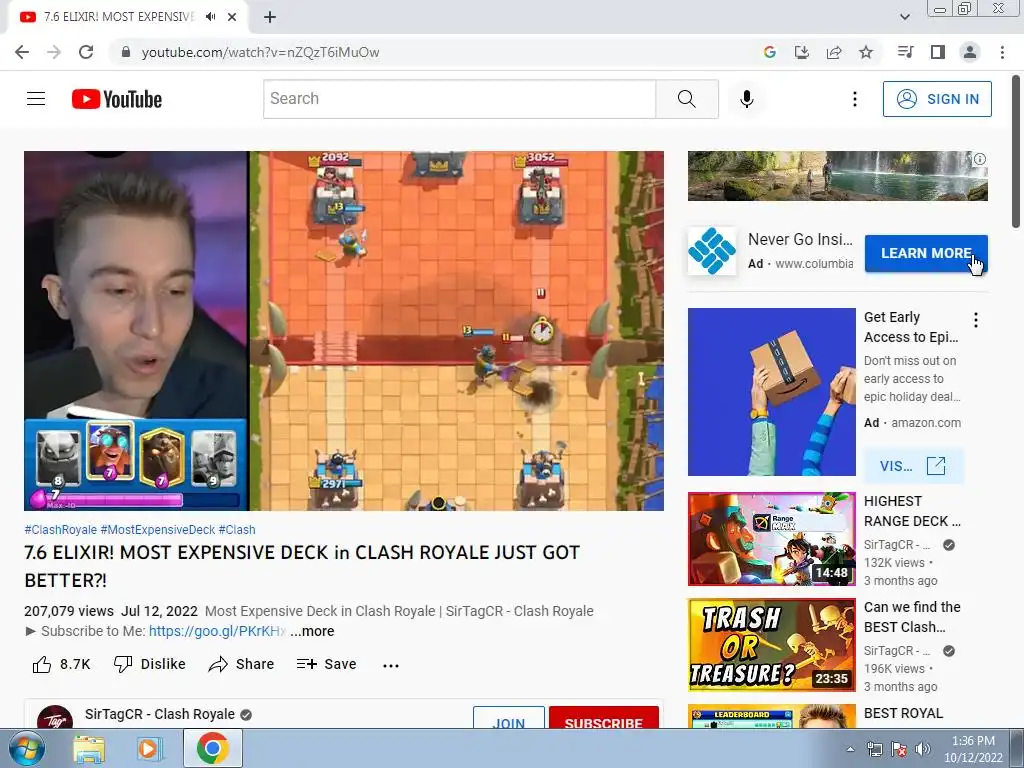Screen dimensions: 1024x768
Task: Mute the tab using the speaker icon
Action: [210, 17]
